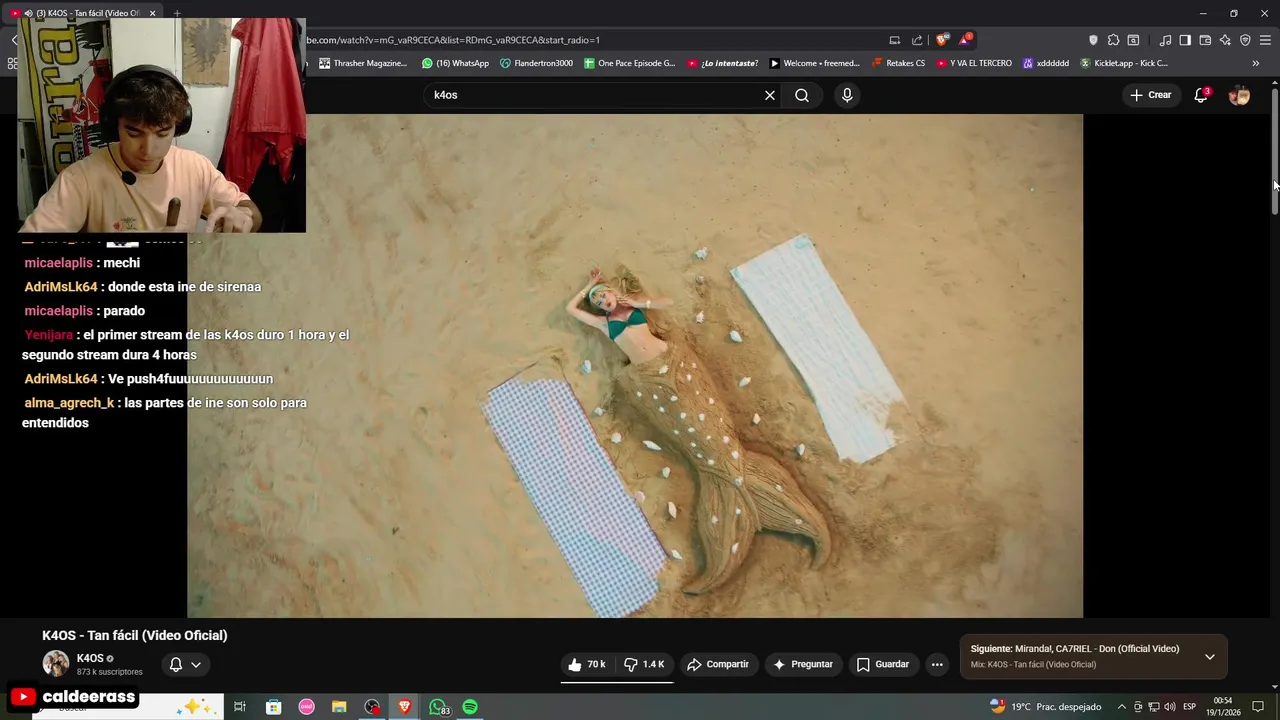Click the video player area

(634, 366)
